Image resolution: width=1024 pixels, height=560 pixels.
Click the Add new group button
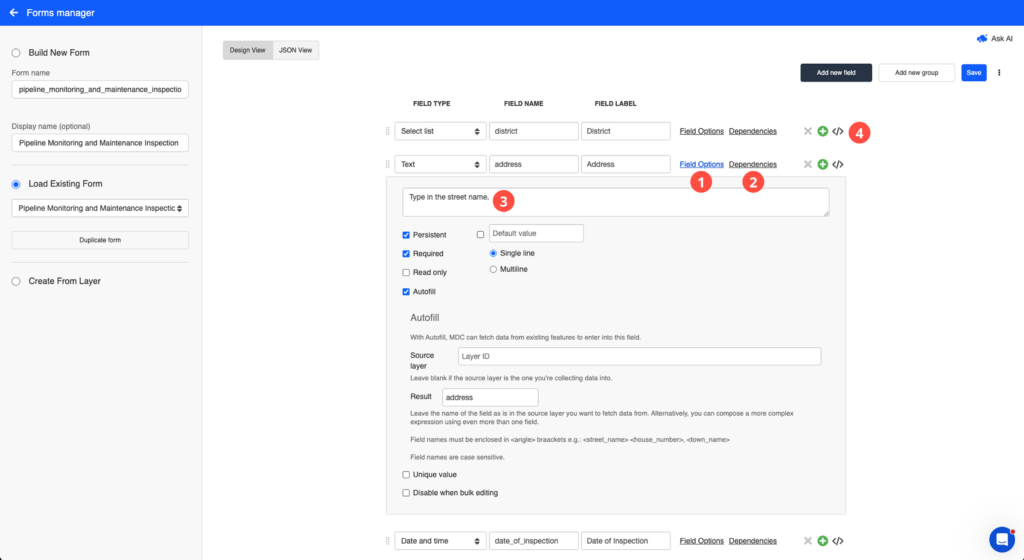click(916, 72)
